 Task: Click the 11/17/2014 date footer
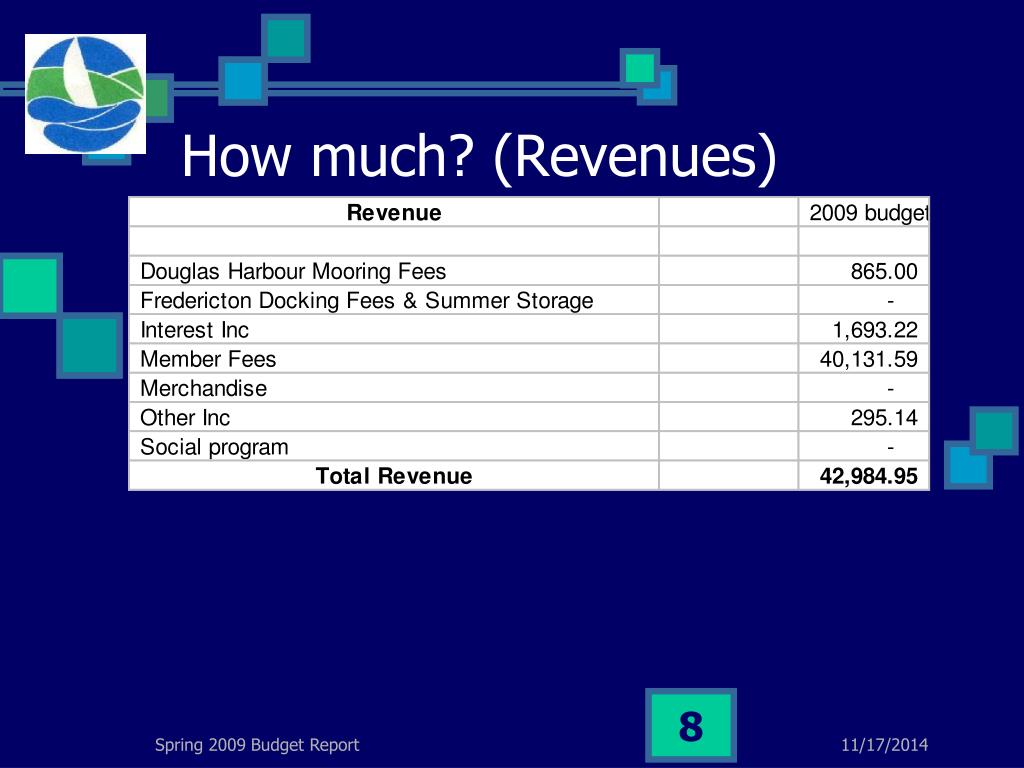pos(884,744)
